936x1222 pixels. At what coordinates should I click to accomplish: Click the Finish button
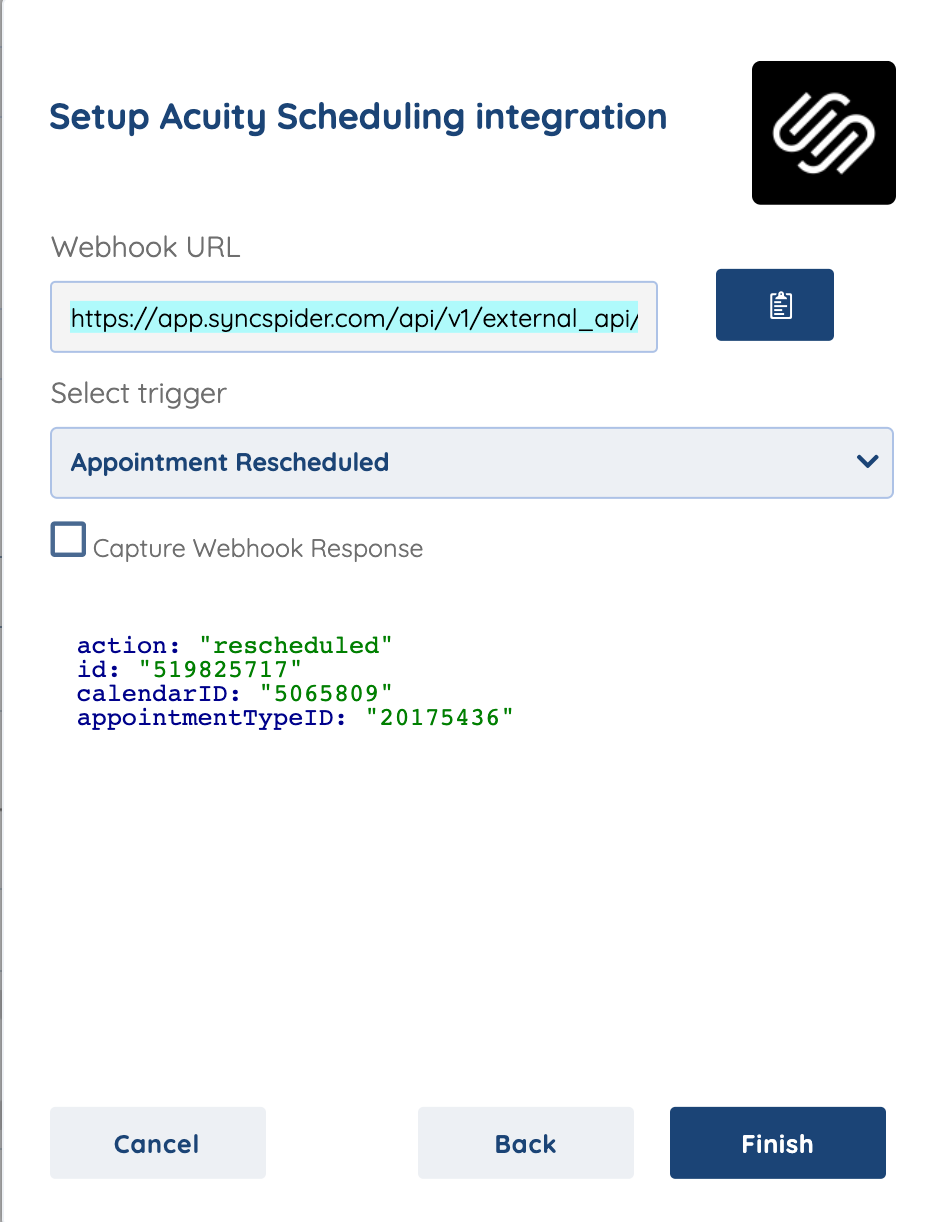coord(778,1143)
